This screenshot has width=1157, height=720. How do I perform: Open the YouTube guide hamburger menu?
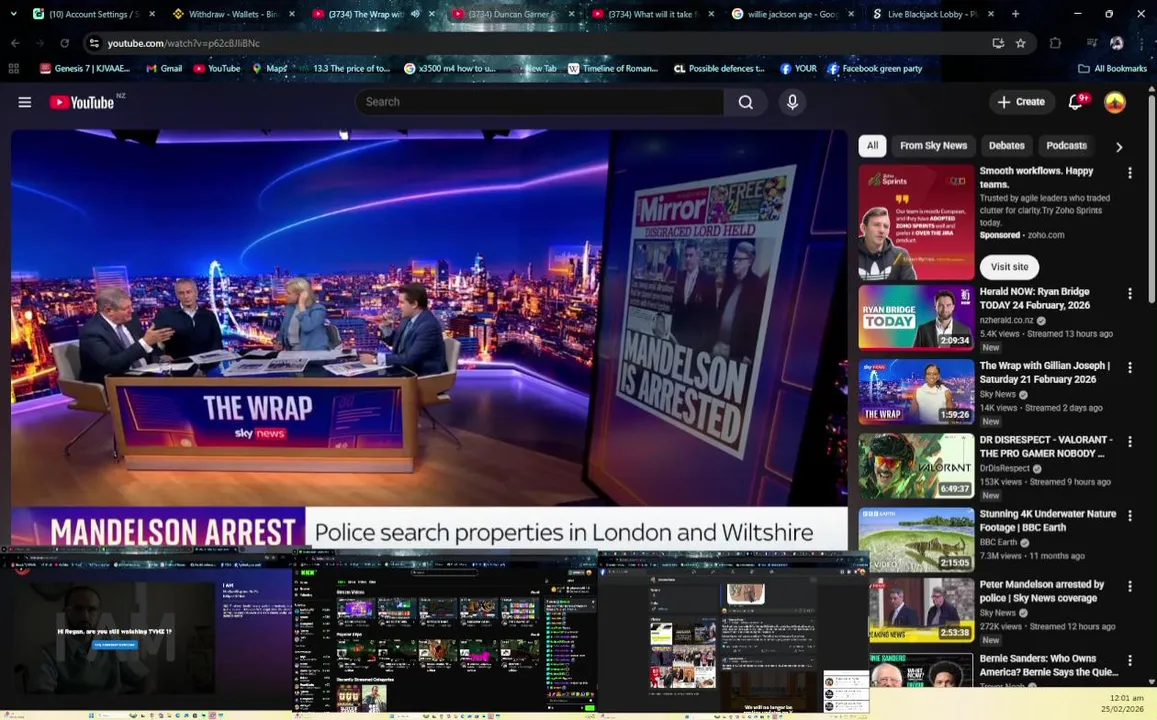[24, 102]
